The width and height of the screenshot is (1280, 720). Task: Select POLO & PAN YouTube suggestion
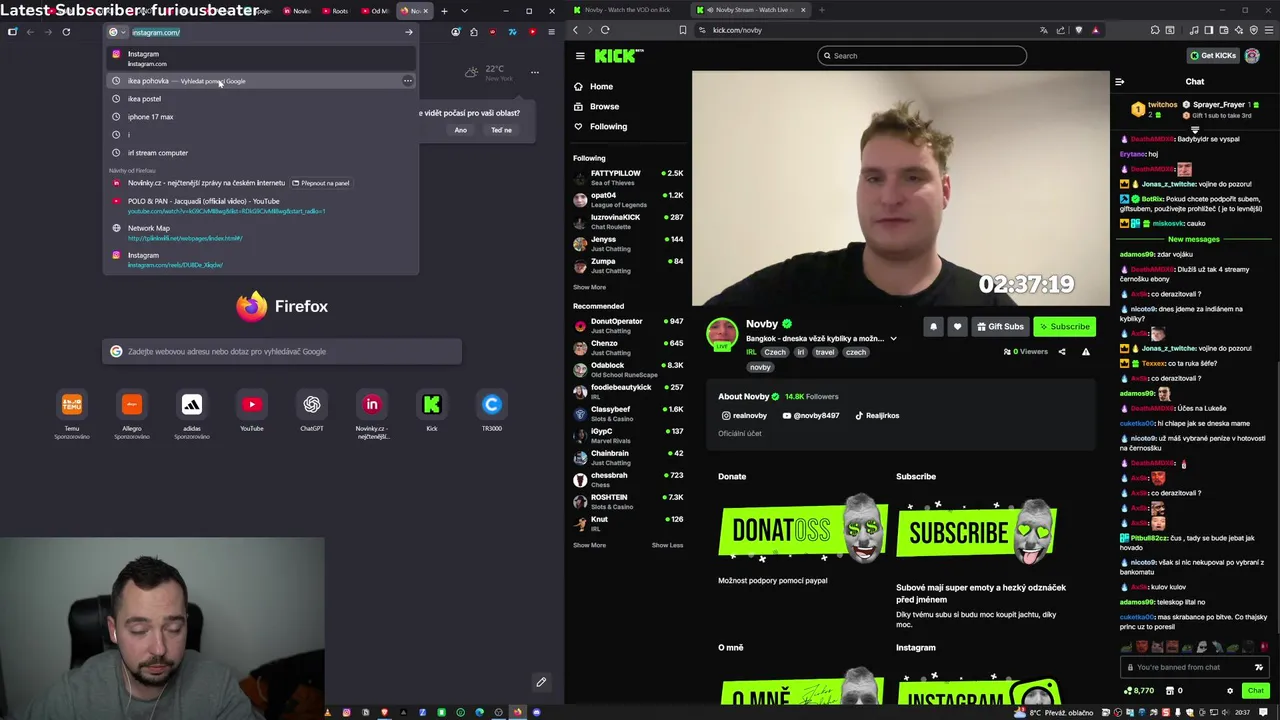pos(260,206)
